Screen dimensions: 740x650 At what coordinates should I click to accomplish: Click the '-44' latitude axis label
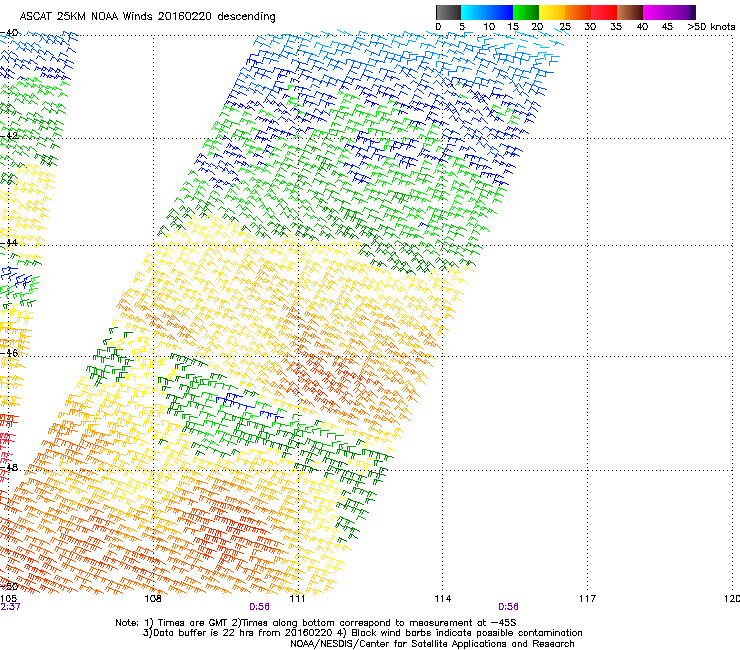9,243
